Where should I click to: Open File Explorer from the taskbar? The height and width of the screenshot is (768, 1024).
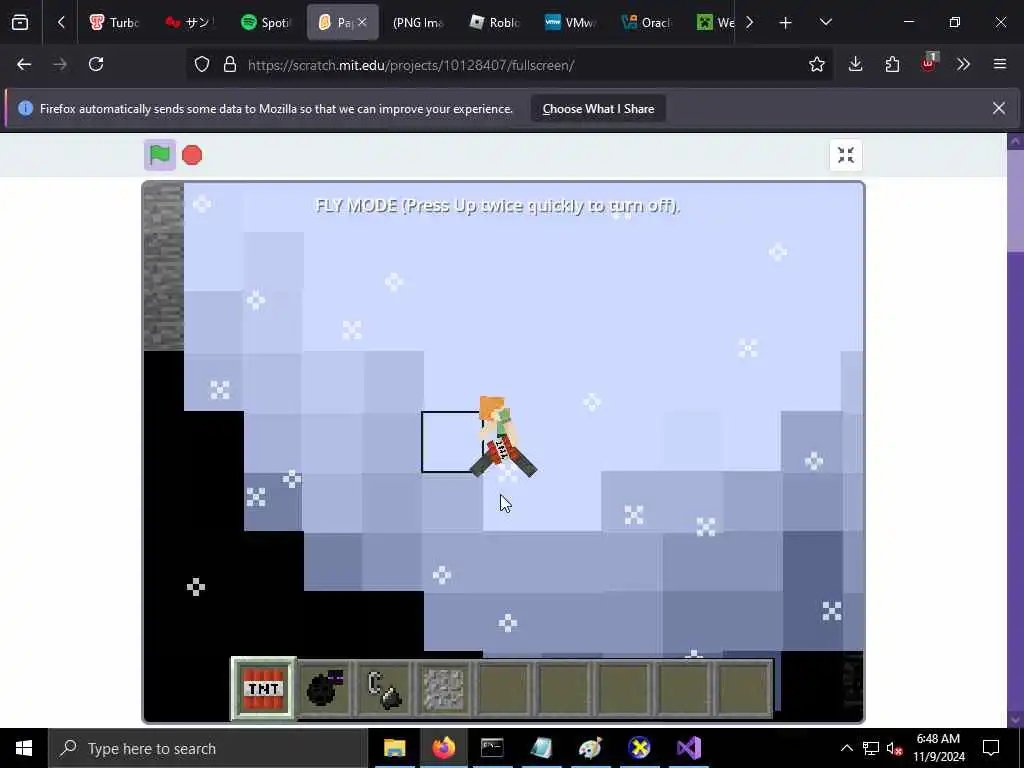[x=394, y=748]
